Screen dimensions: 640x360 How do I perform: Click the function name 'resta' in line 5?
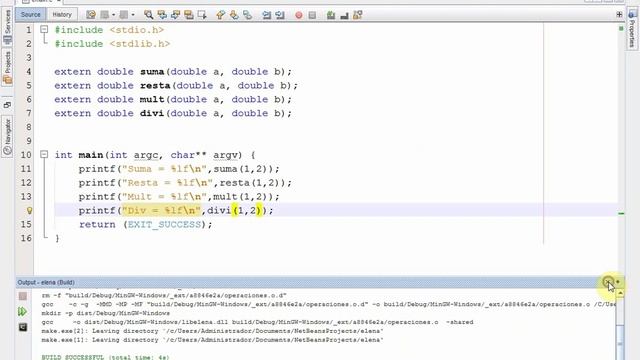(155, 85)
